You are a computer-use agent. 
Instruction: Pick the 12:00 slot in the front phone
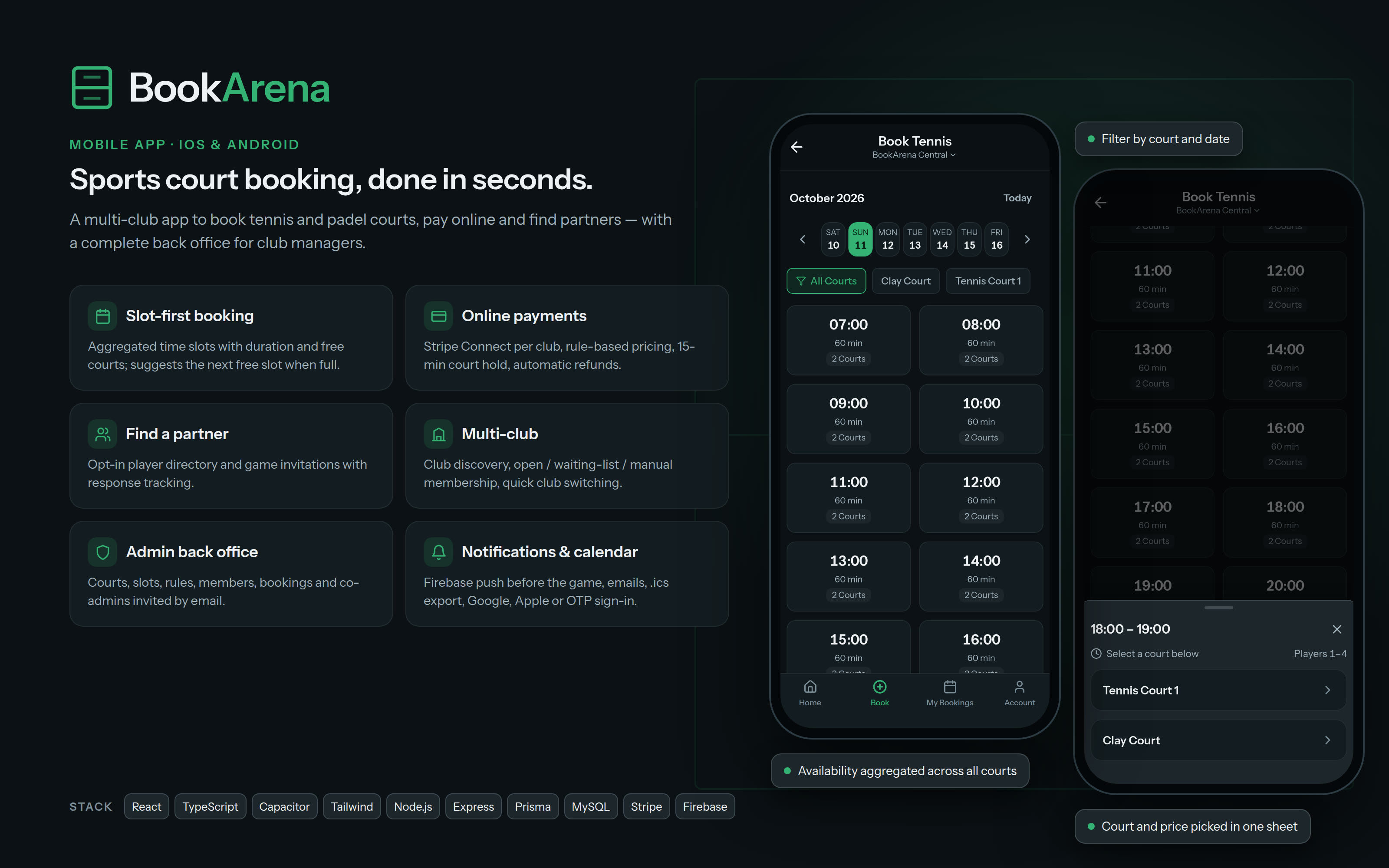[981, 498]
